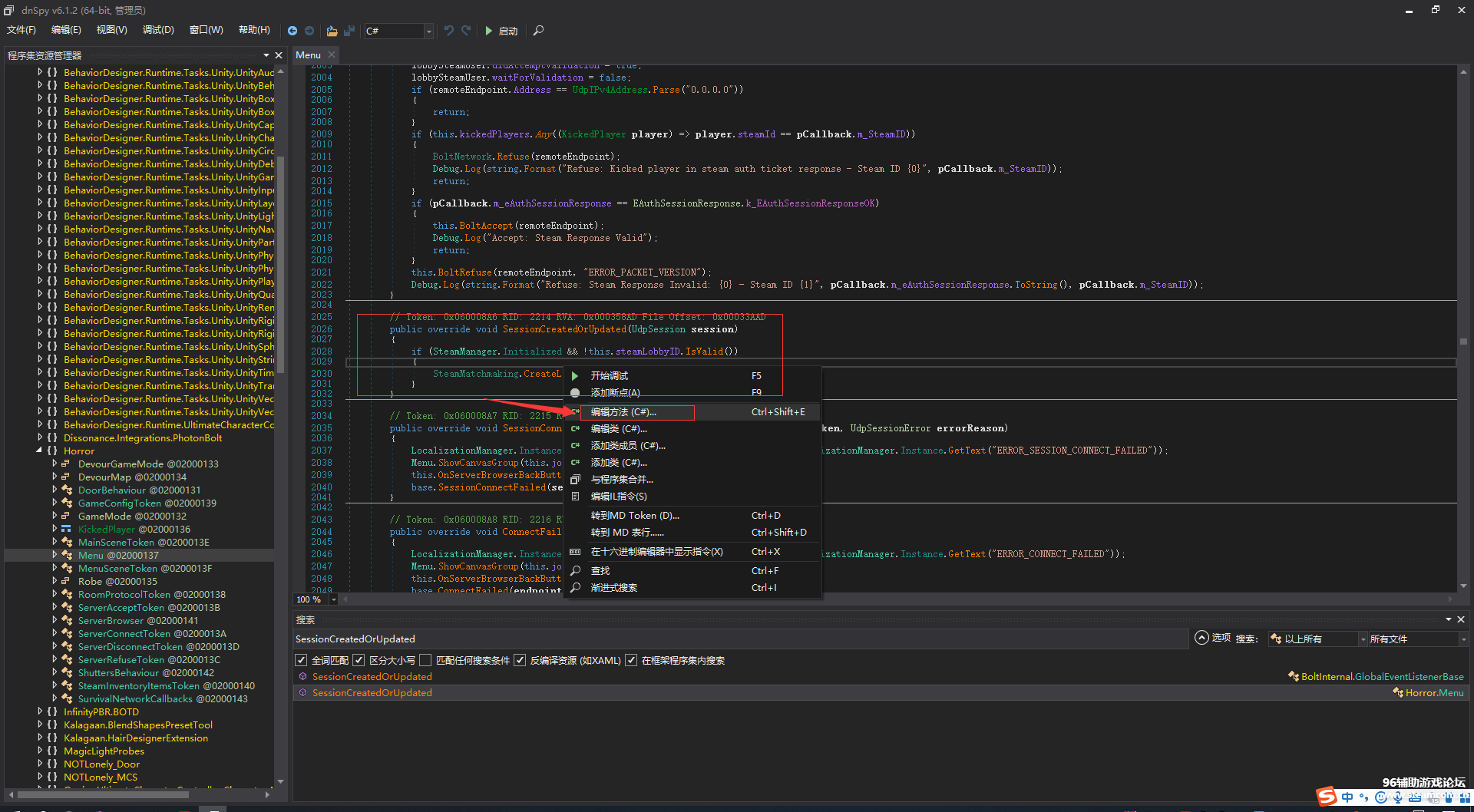Screen dimensions: 1474x812
Task: Open the 所有文件 search scope dropdown
Action: 1417,639
